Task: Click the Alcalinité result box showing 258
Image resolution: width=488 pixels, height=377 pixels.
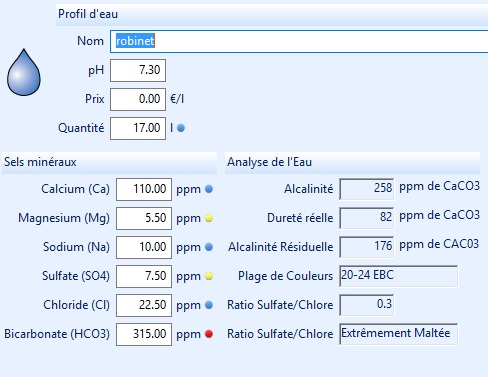Action: [x=367, y=189]
